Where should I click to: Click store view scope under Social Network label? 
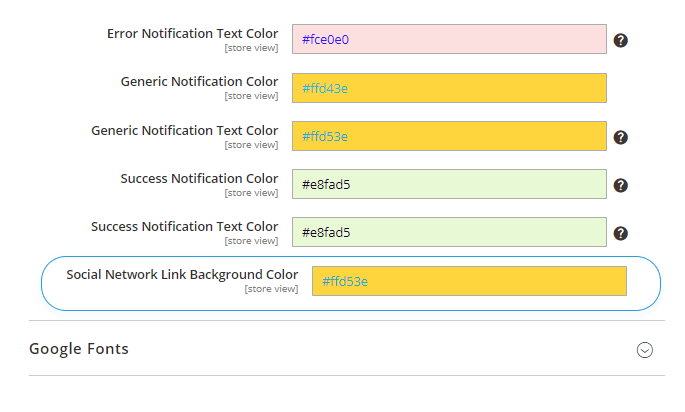tap(271, 289)
